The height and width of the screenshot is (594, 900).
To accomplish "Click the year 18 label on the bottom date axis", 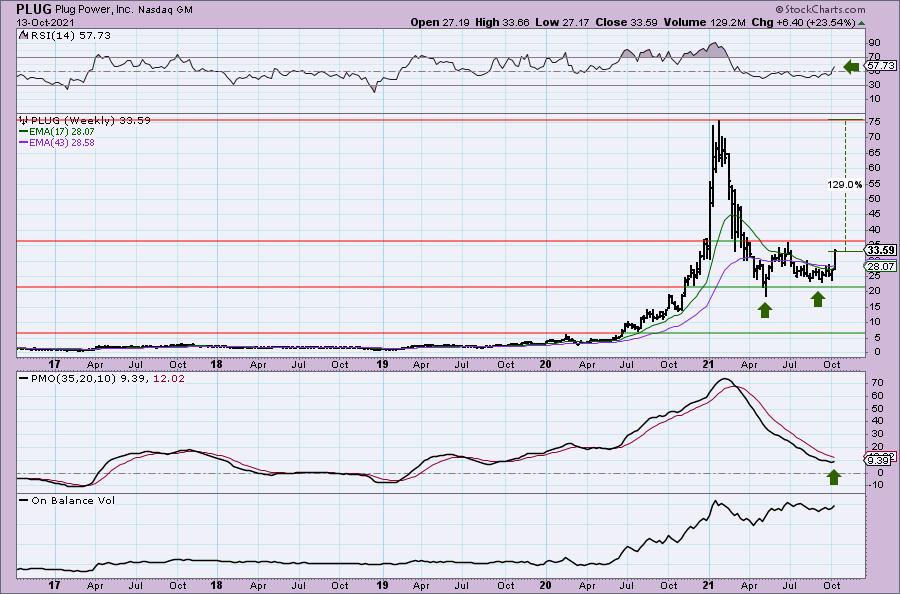I will [x=216, y=585].
